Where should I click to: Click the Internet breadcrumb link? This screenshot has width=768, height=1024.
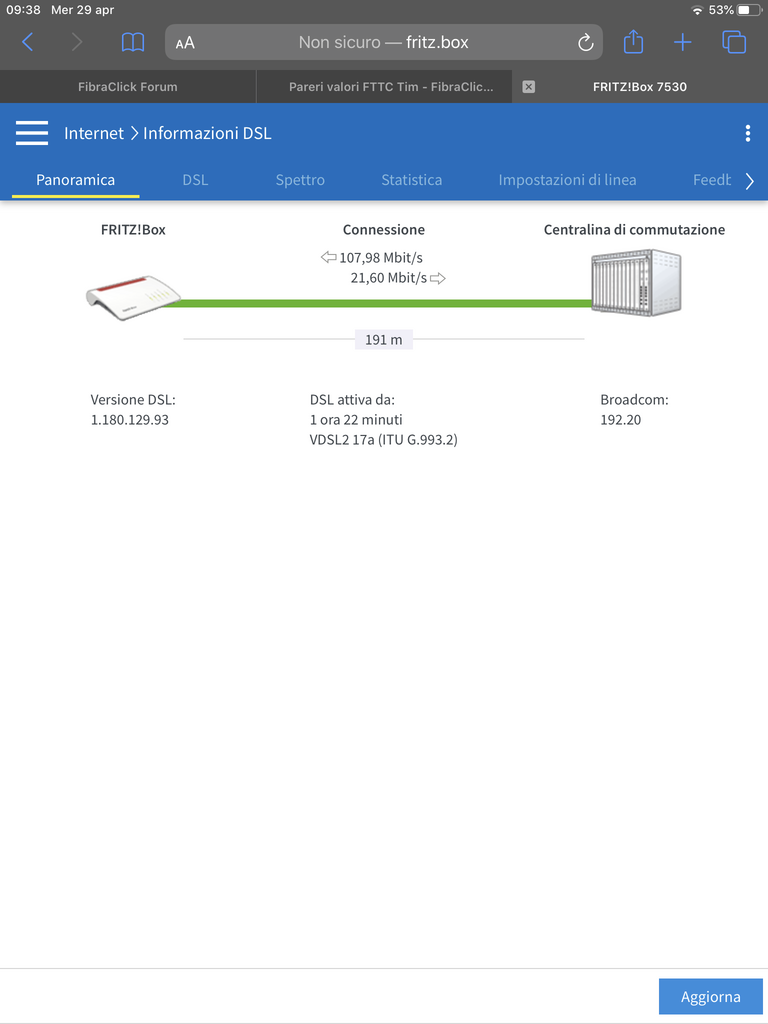94,133
